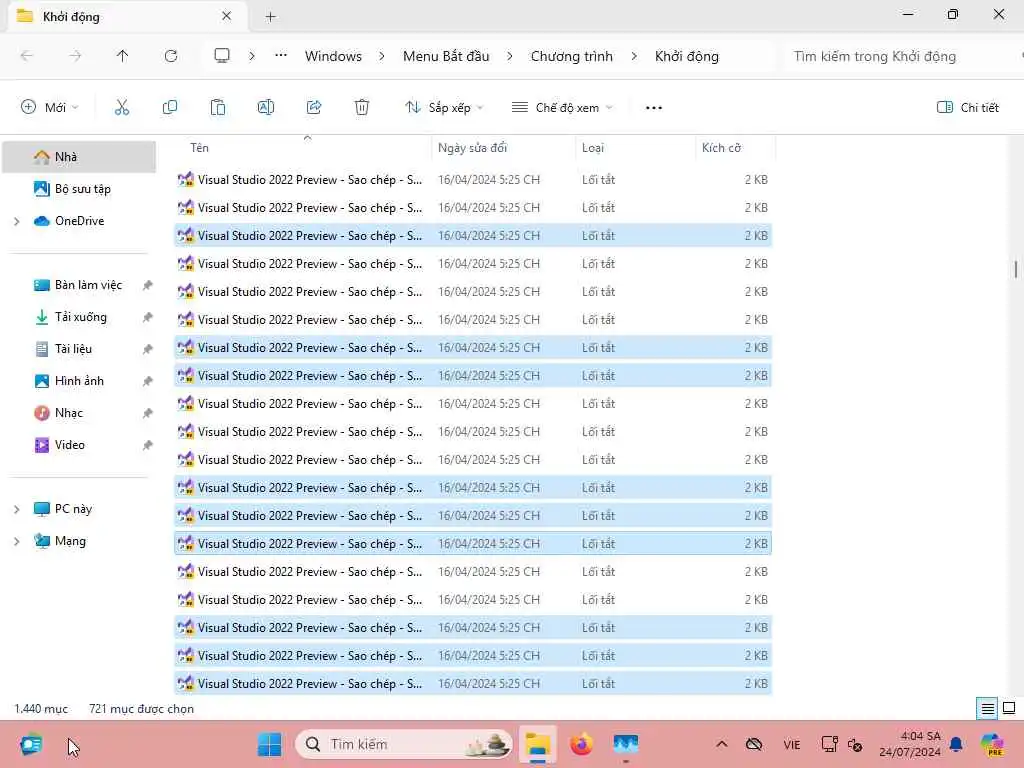Toggle the Chi tiết details pane
Screen dimensions: 1024x768
(x=968, y=107)
